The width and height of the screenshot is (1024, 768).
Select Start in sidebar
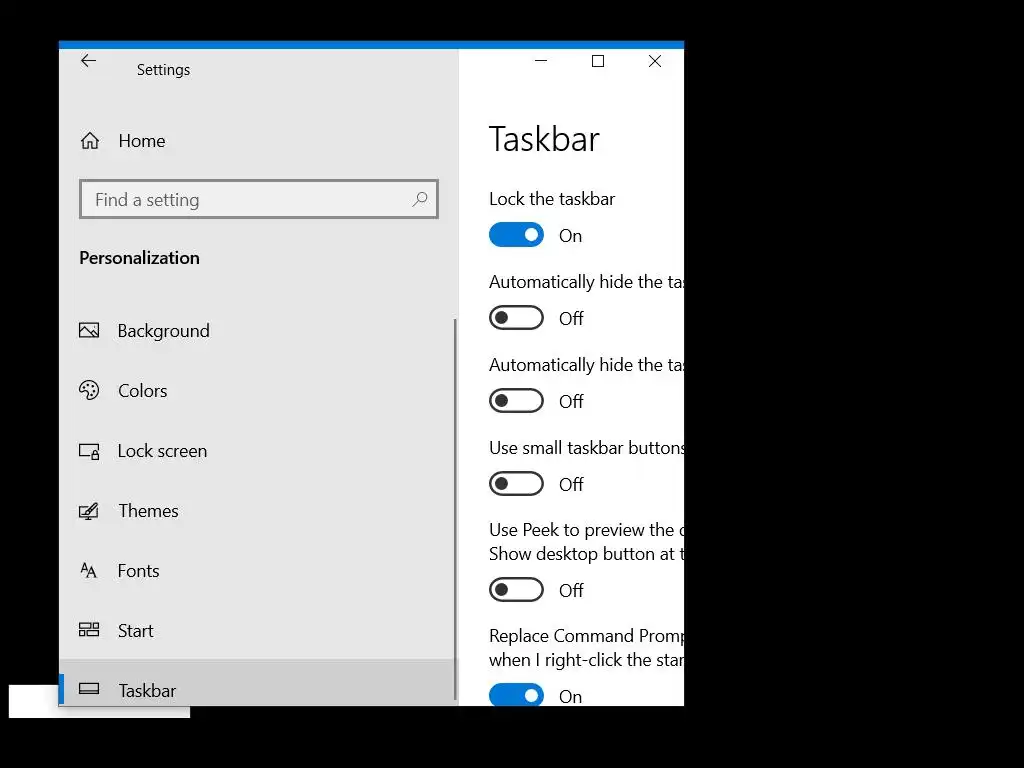pyautogui.click(x=258, y=630)
